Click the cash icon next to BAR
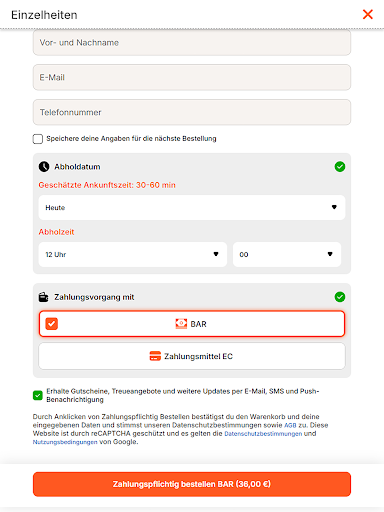Viewport: 384px width, 512px height. click(x=181, y=324)
